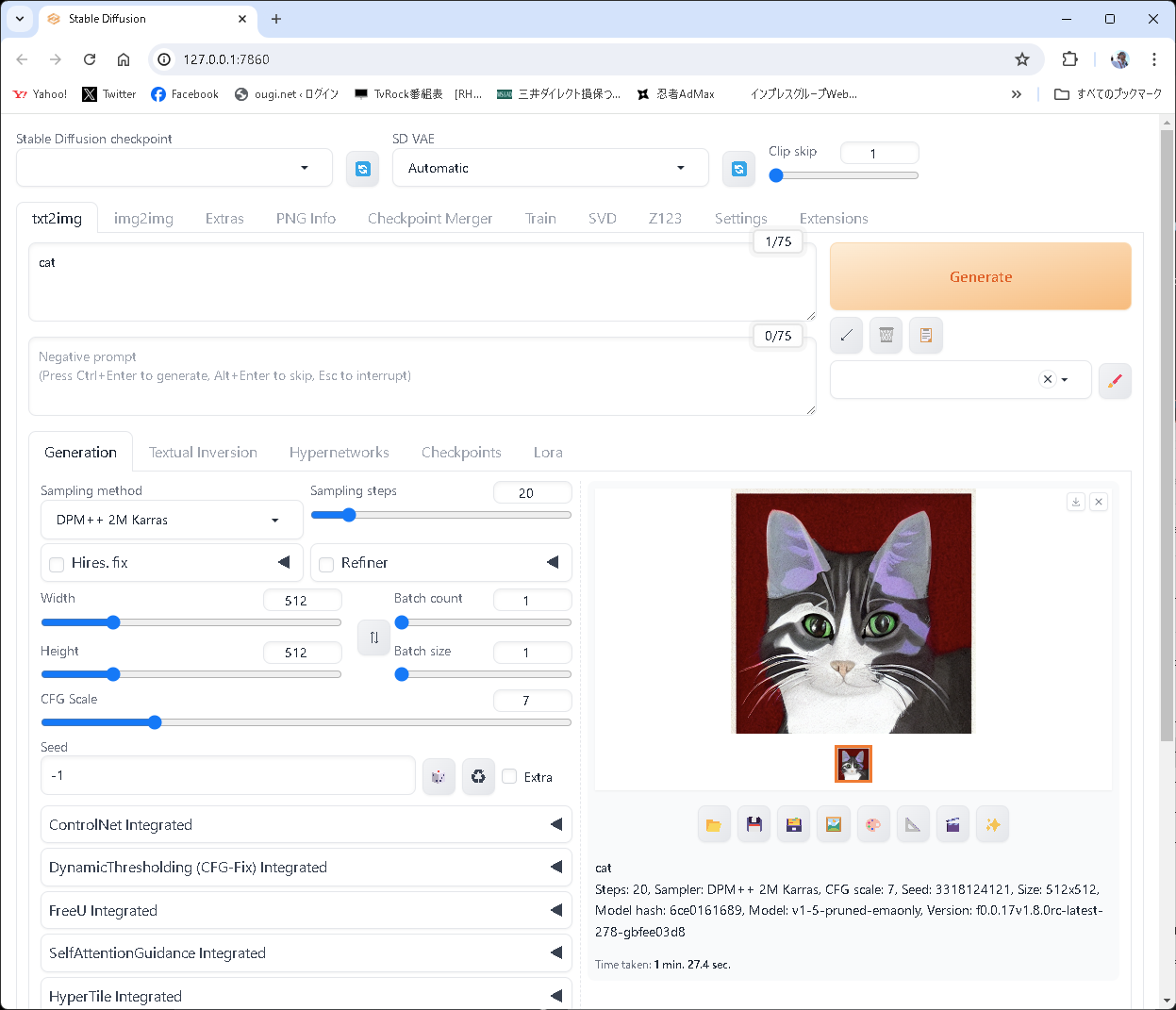Click the edit styles paintbrush icon
The height and width of the screenshot is (1010, 1176).
(x=1116, y=380)
